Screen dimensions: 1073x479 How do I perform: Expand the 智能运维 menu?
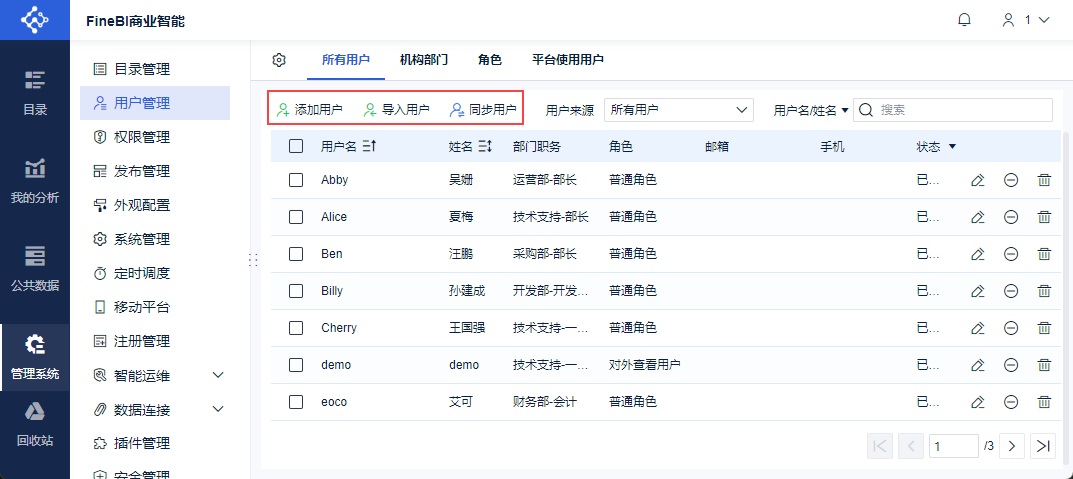[x=219, y=375]
